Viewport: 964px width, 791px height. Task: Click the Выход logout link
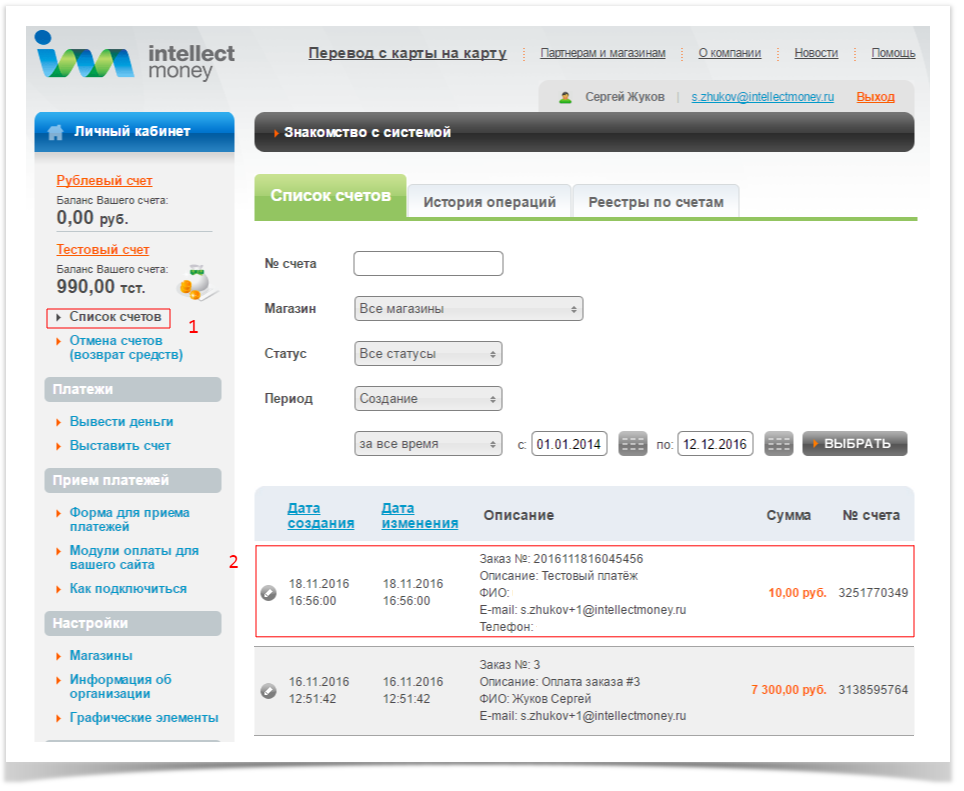tap(875, 97)
